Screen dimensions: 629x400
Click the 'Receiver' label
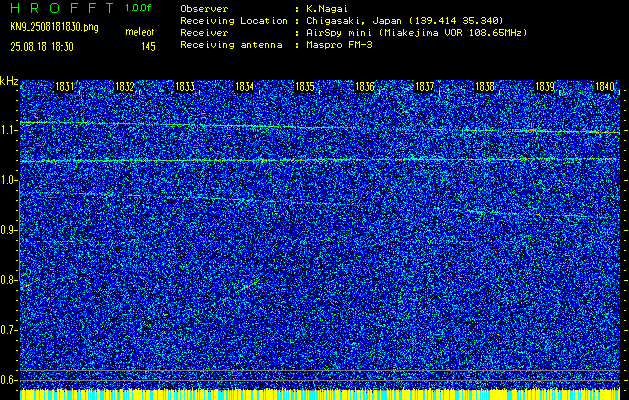point(204,33)
